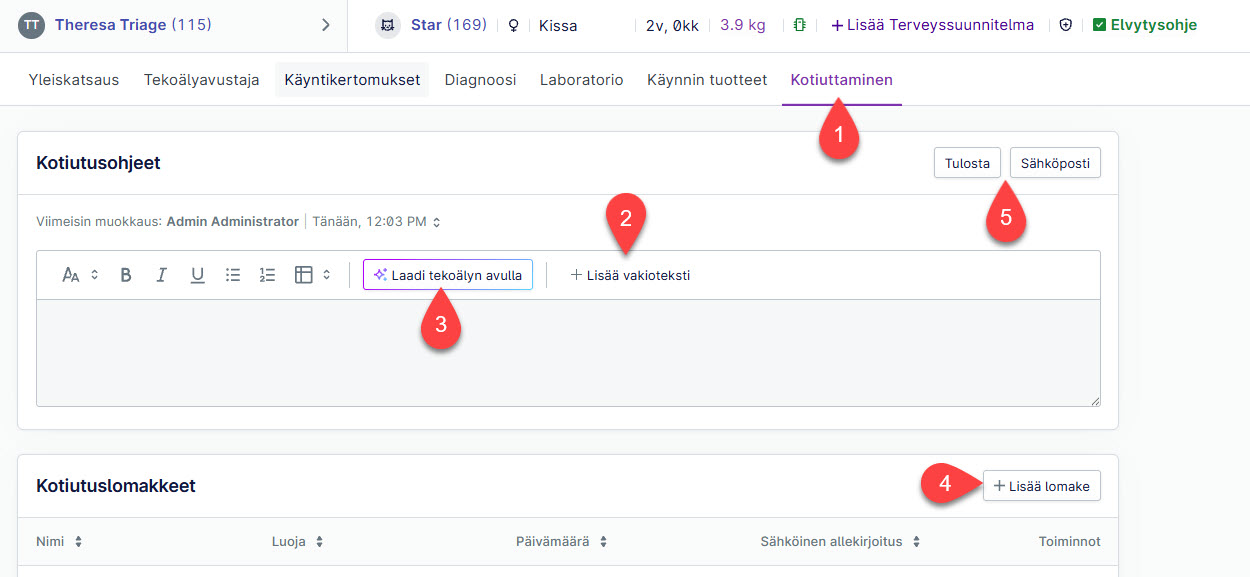Open the edit history version dropdown
Image resolution: width=1250 pixels, height=577 pixels.
tap(436, 222)
